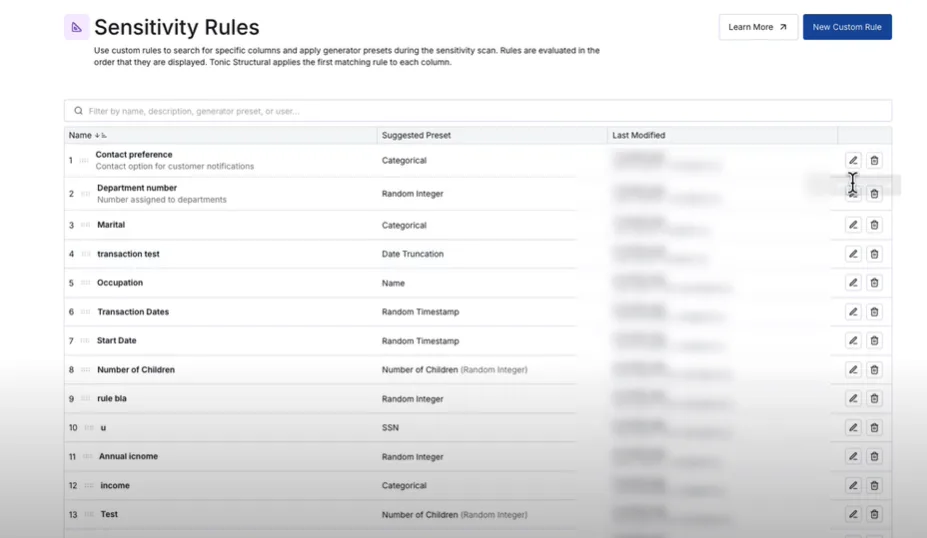Delete the Department number rule

[x=874, y=194]
